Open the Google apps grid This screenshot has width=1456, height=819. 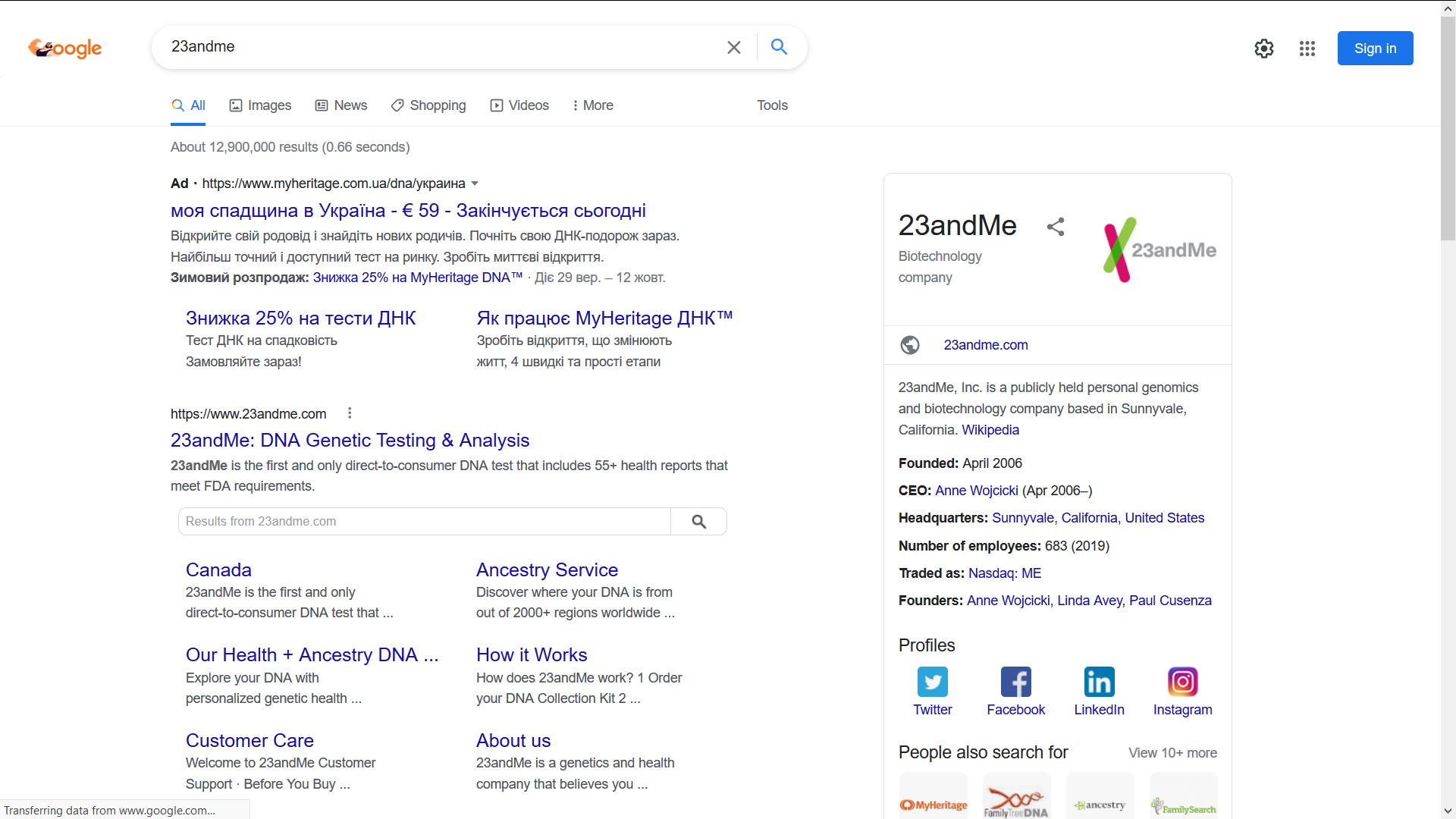click(1307, 49)
